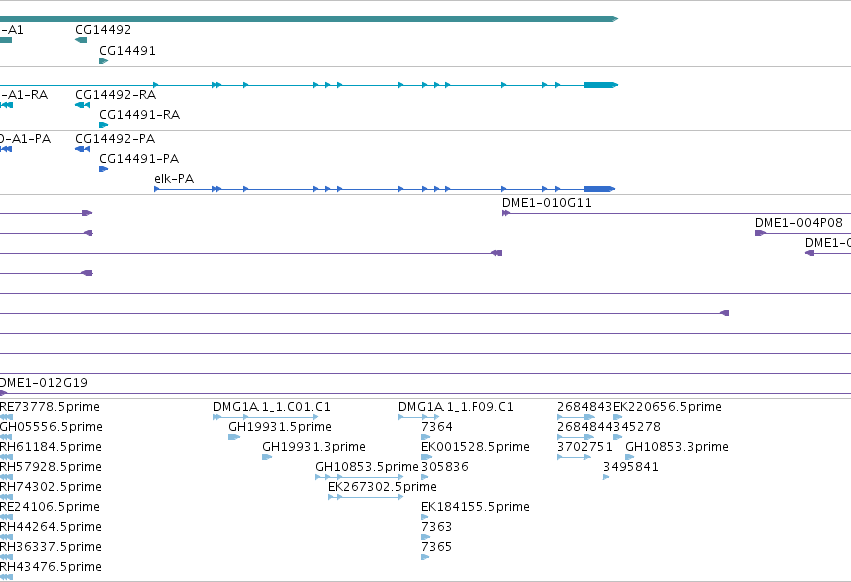The width and height of the screenshot is (851, 582).
Task: Click the DME1-010G11 clone label
Action: point(547,203)
